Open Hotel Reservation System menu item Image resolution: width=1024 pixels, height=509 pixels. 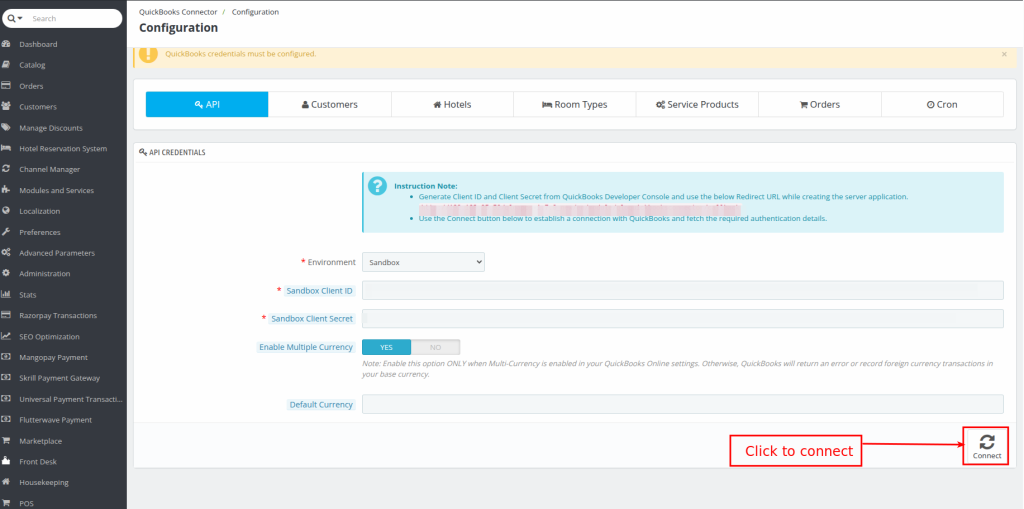63,148
